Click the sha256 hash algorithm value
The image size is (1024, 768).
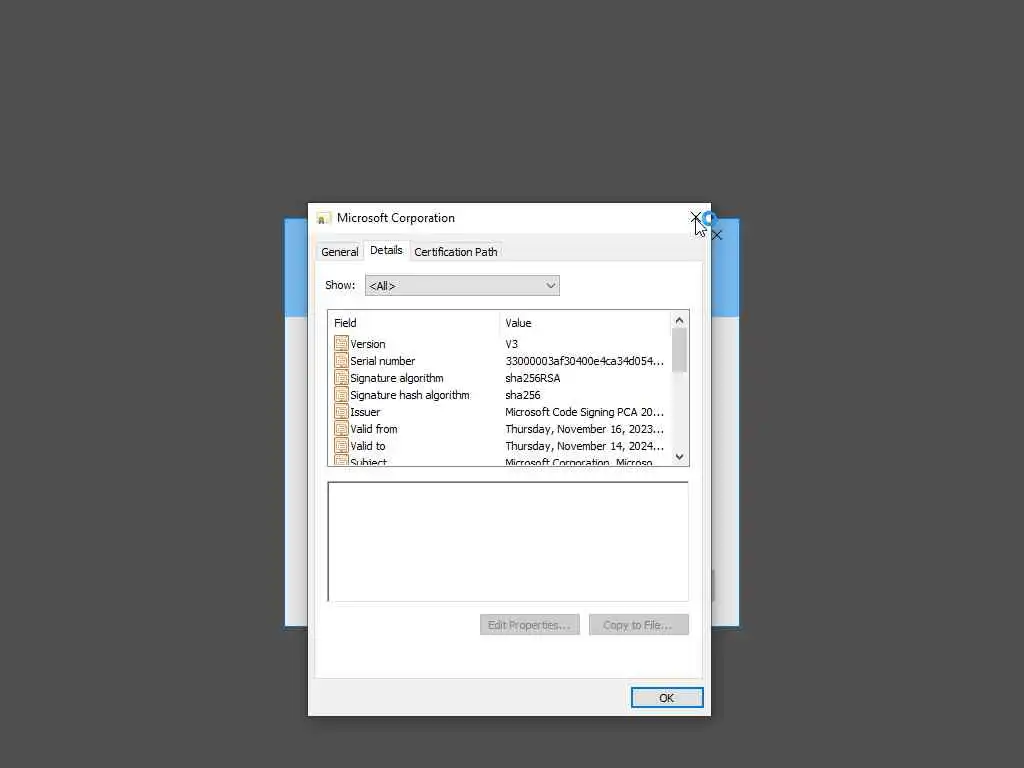click(x=522, y=394)
